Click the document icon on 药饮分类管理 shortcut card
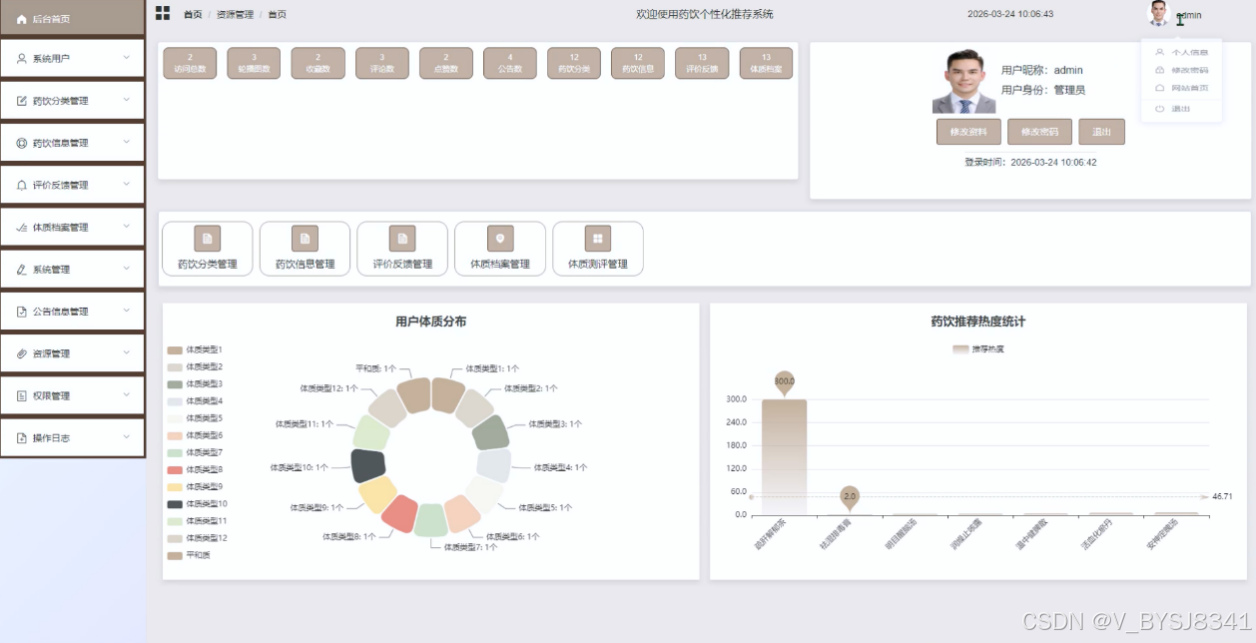This screenshot has height=643, width=1256. click(x=207, y=238)
